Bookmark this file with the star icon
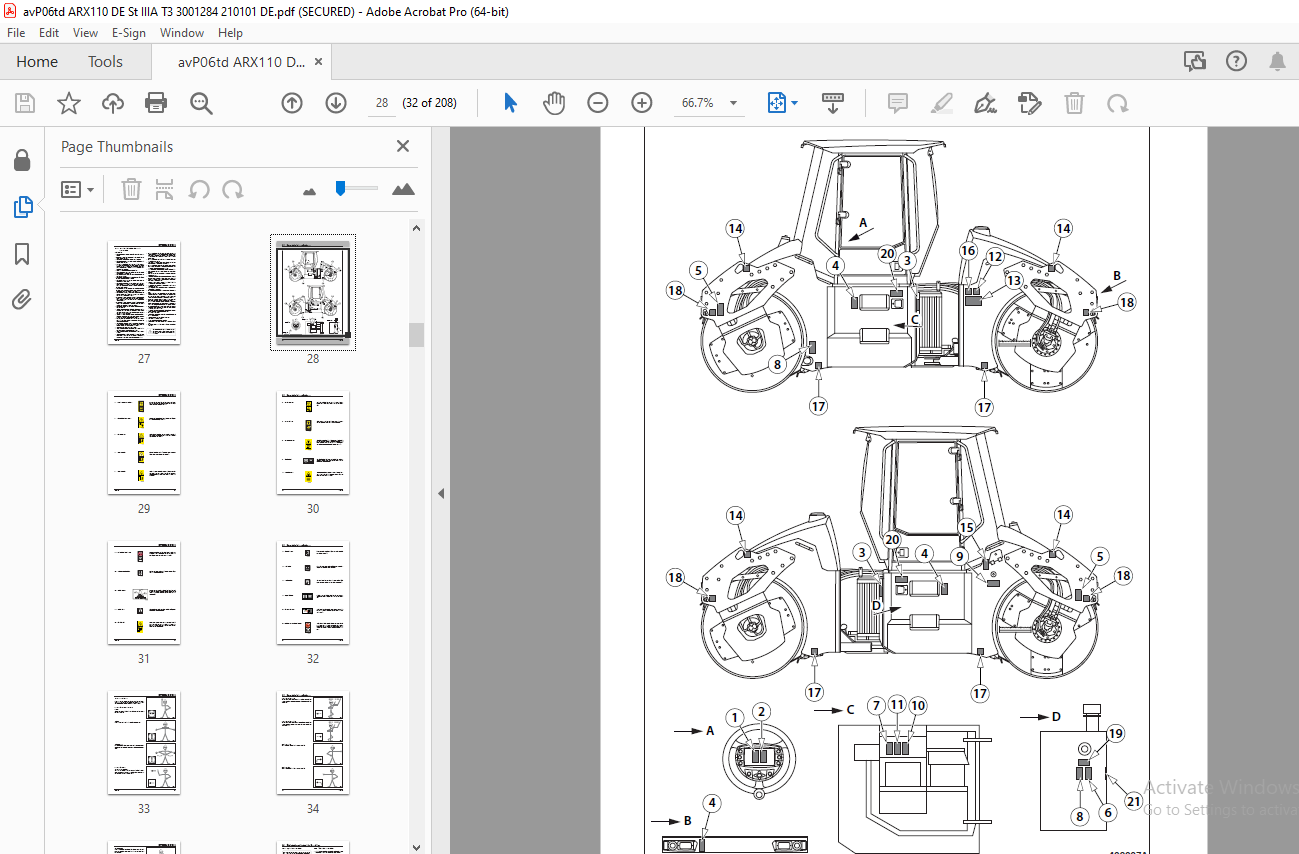 [x=68, y=103]
